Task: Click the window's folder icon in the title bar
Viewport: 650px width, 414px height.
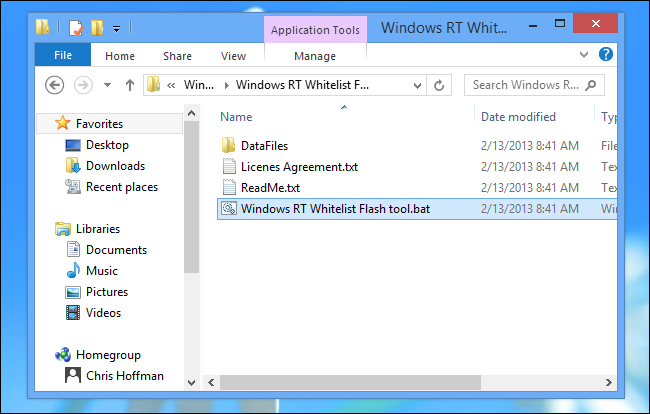Action: [x=42, y=27]
